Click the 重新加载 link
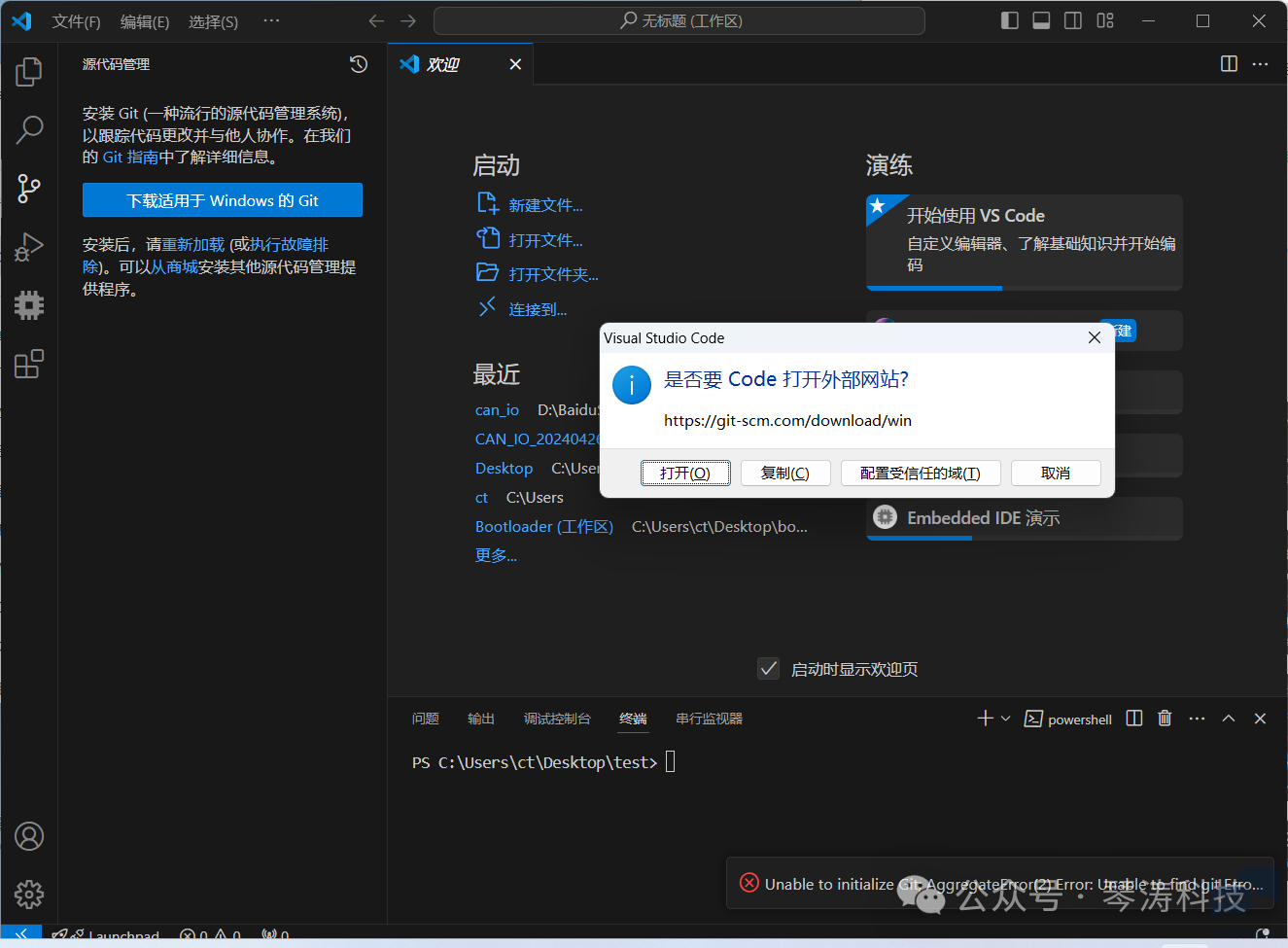 click(x=193, y=244)
